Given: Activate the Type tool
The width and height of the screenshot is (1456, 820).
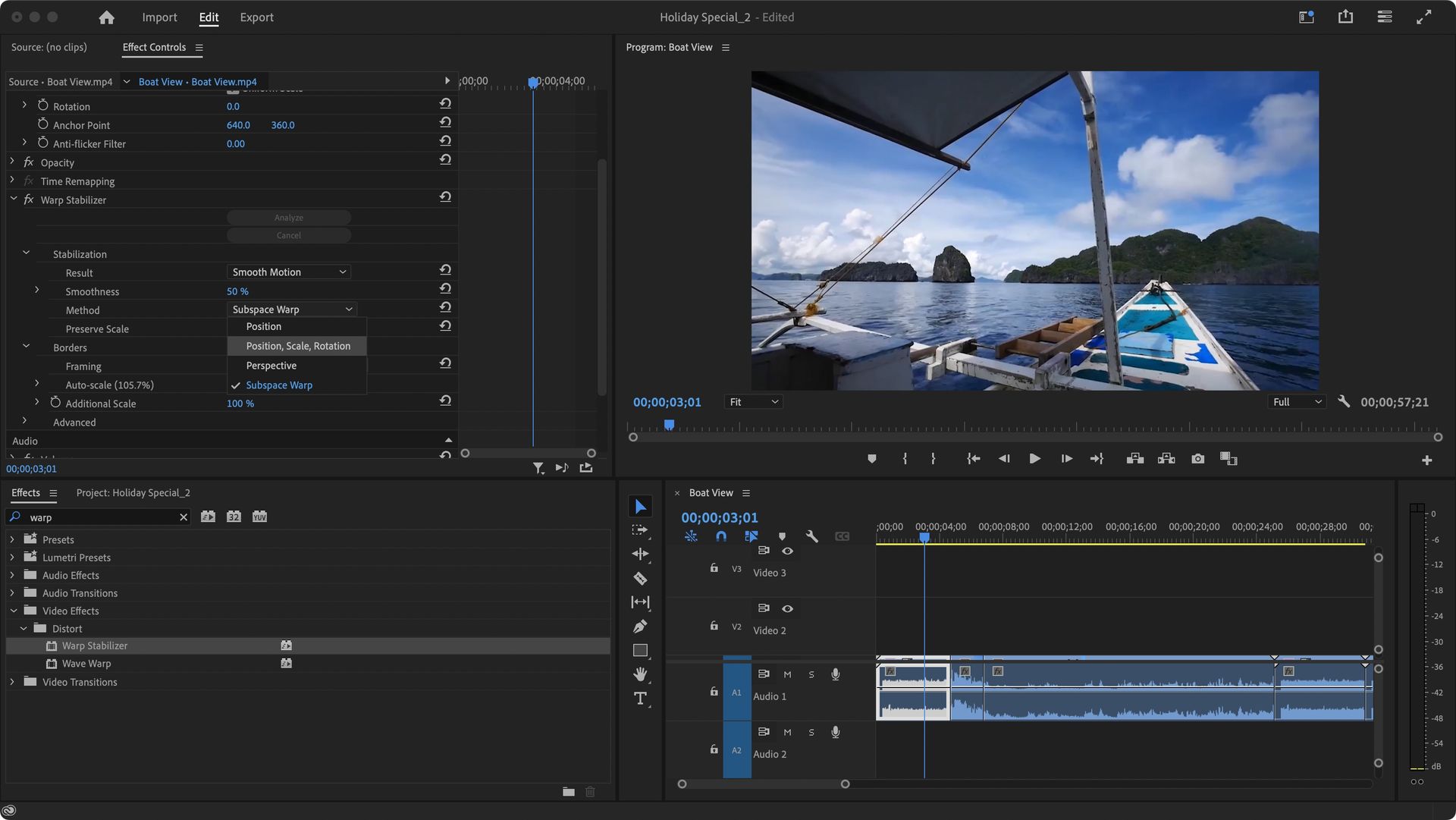Looking at the screenshot, I should tap(640, 699).
